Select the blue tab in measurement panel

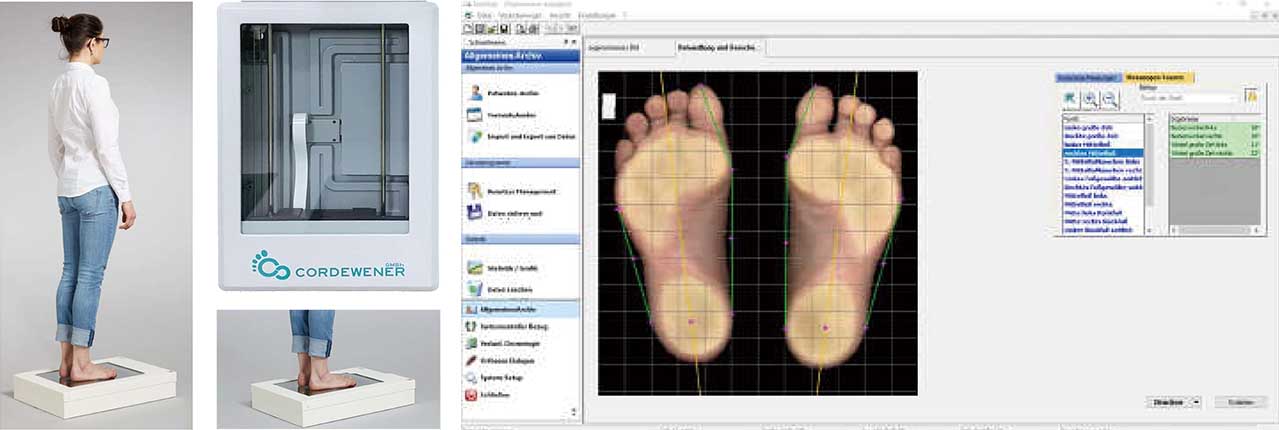pyautogui.click(x=1089, y=77)
